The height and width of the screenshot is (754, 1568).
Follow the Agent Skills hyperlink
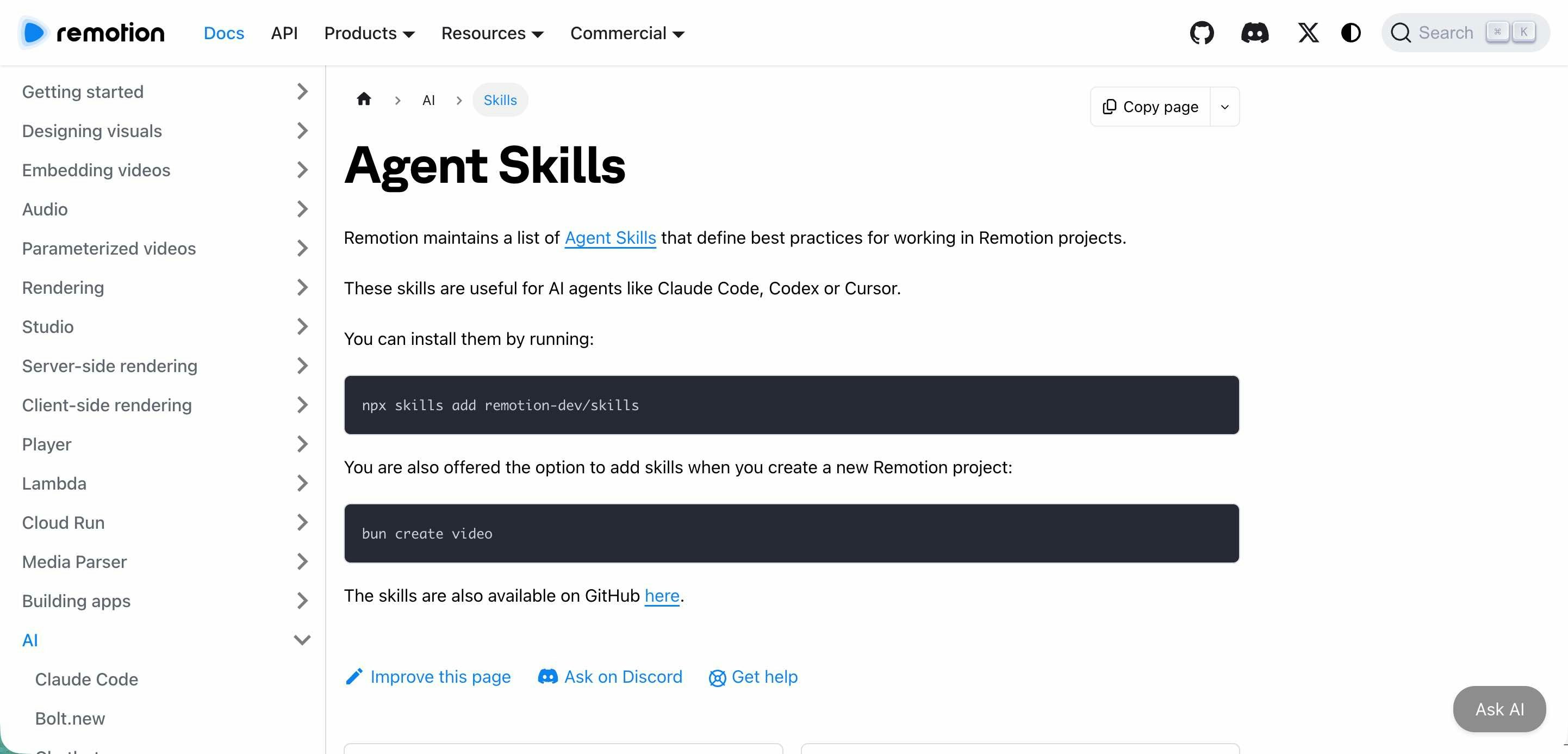610,238
